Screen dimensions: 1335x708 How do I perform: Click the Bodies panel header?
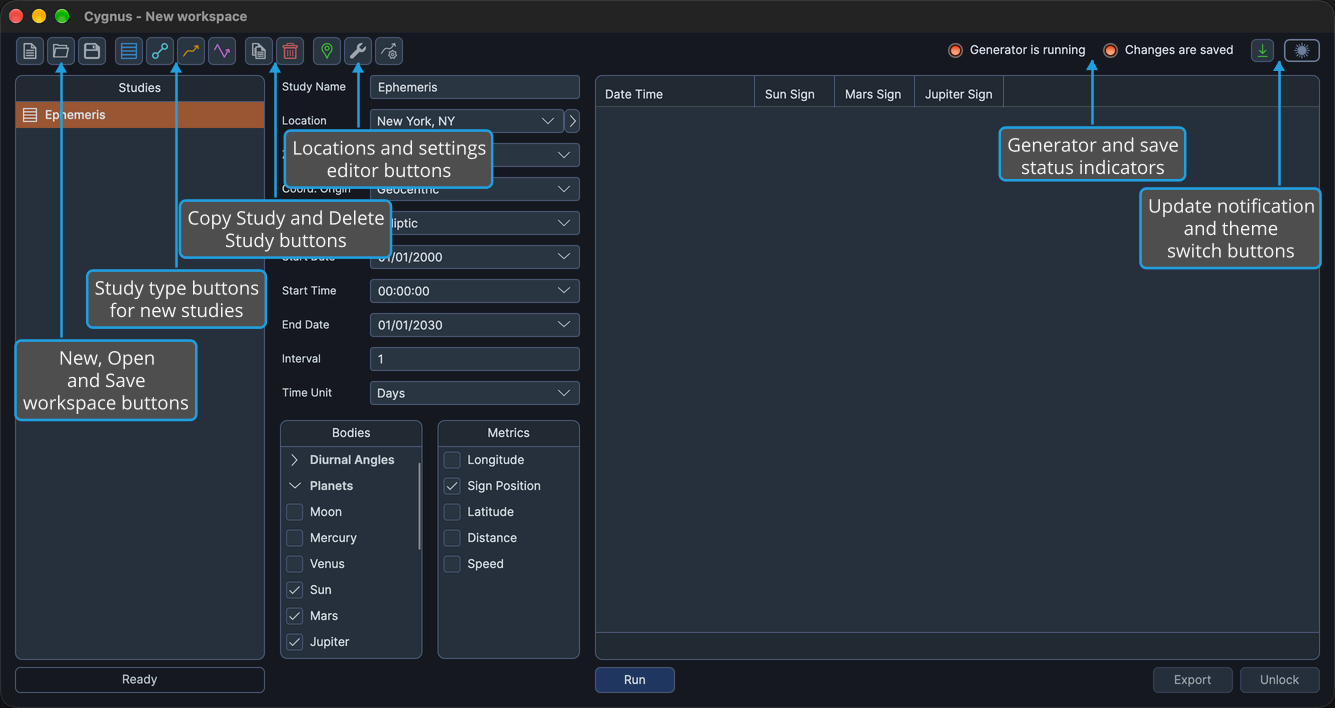click(x=351, y=433)
